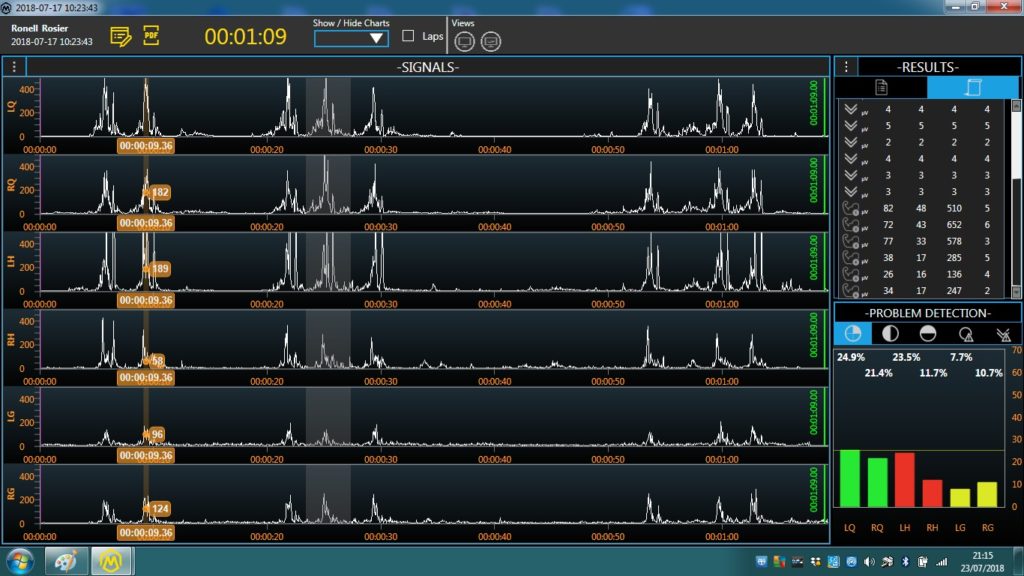Click the muscle icon in the 72 43 652 row
The width and height of the screenshot is (1024, 576).
pyautogui.click(x=851, y=225)
